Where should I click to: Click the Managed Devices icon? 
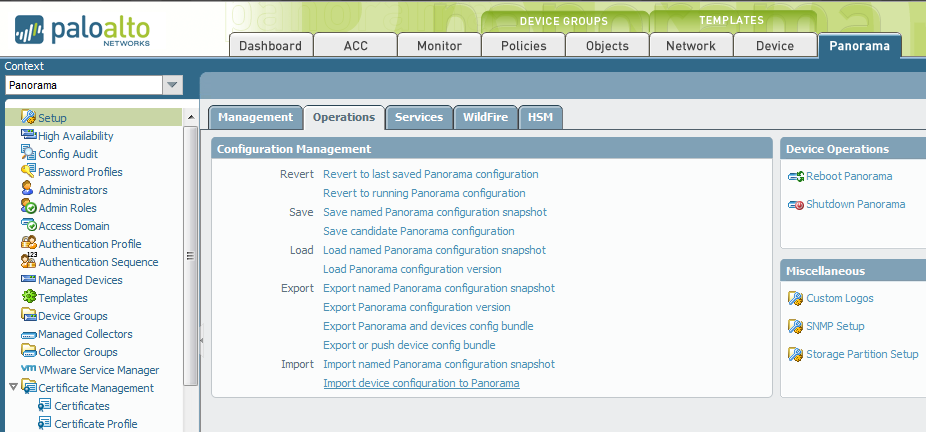(x=28, y=279)
